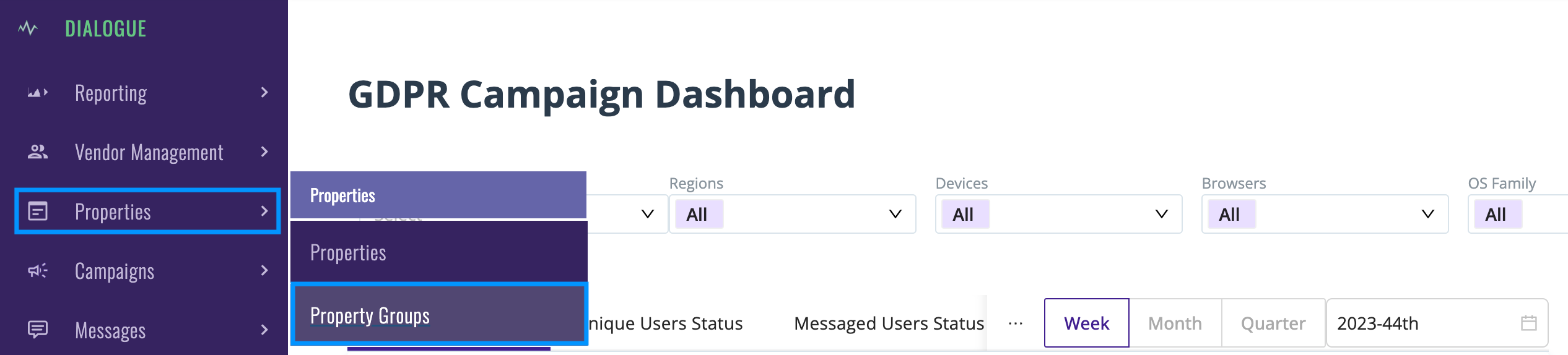The width and height of the screenshot is (1568, 355).
Task: Expand the Vendor Management chevron
Action: (264, 152)
